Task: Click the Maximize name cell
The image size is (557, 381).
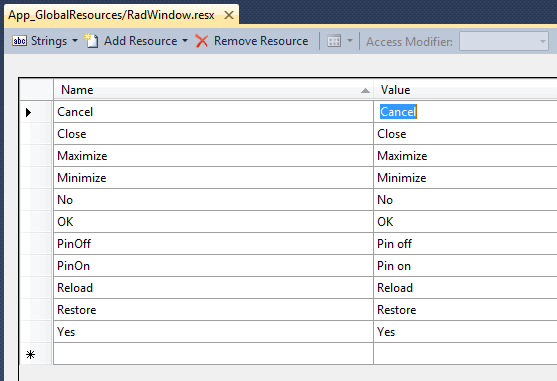Action: 213,156
